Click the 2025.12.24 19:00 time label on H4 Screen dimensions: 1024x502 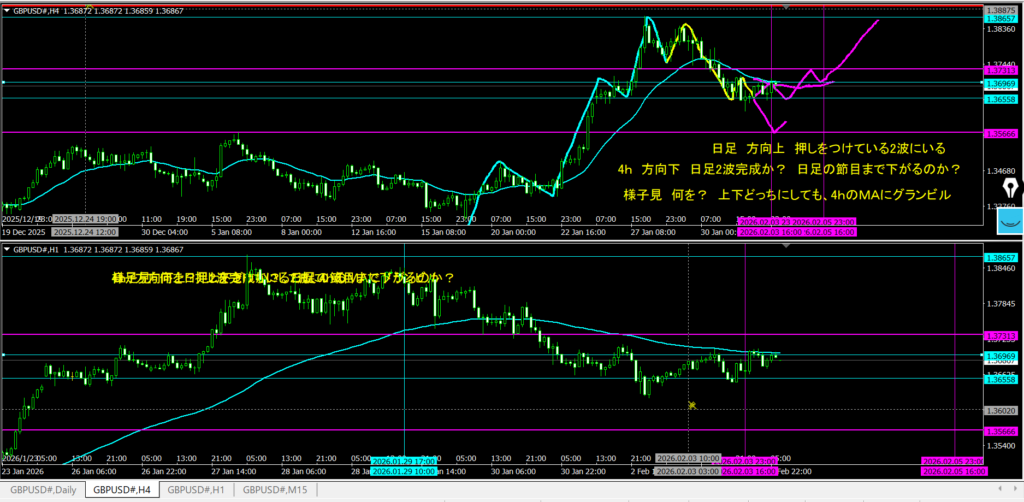click(x=87, y=217)
